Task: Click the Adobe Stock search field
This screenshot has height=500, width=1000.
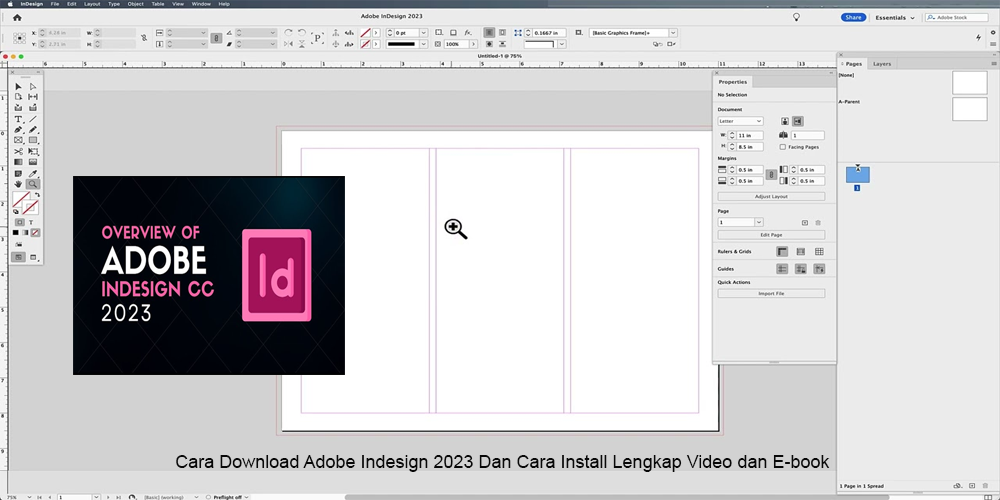Action: click(957, 17)
